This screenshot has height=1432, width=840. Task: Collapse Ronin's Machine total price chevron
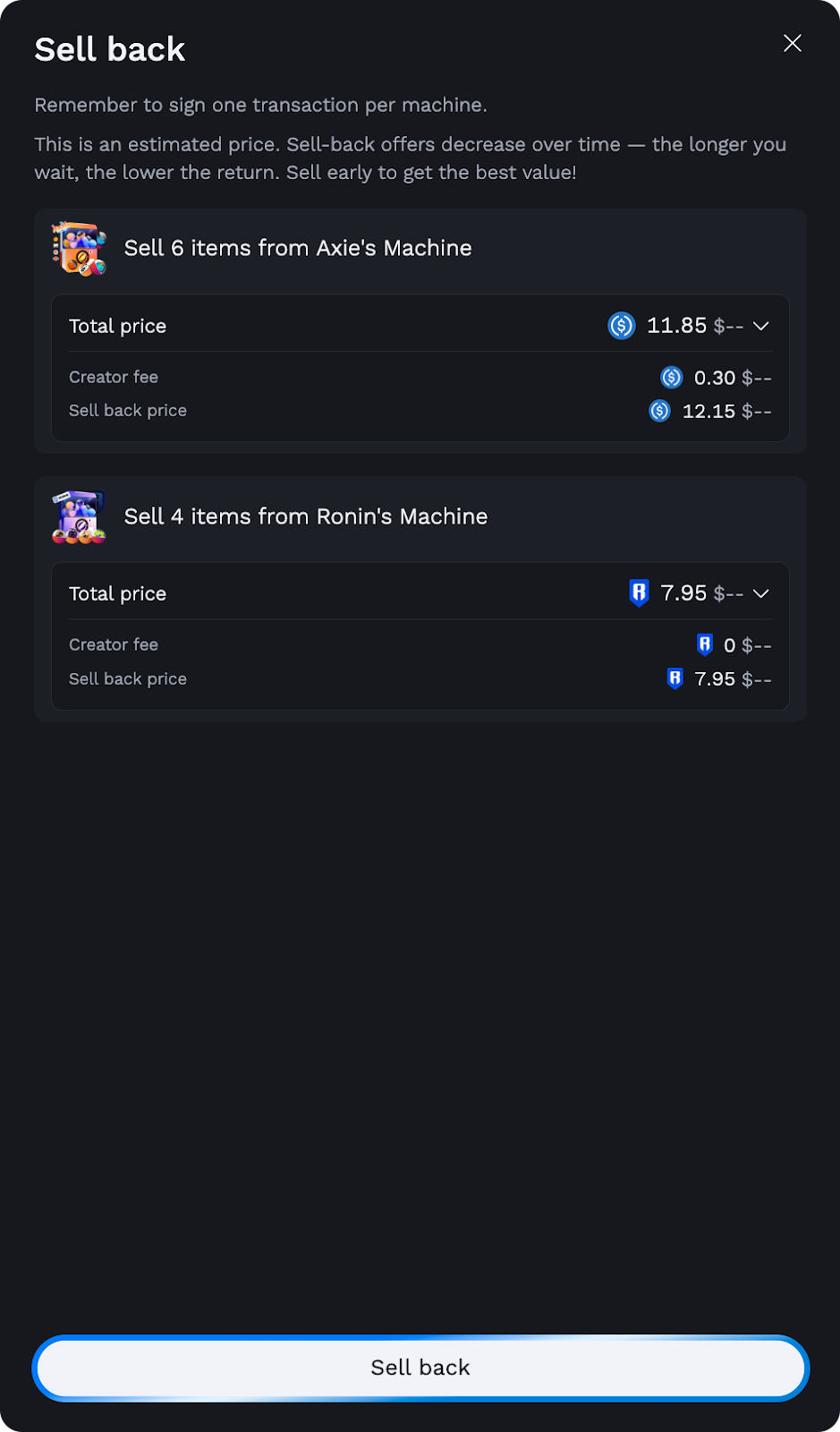761,593
